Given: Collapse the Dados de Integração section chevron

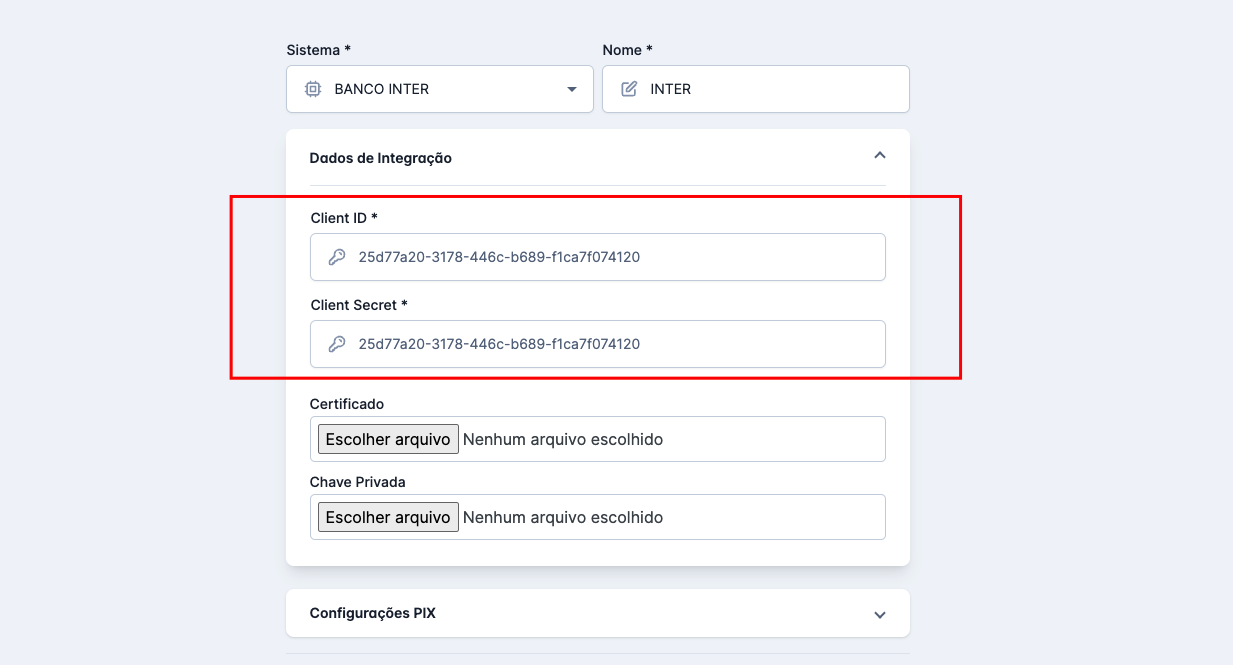Looking at the screenshot, I should 880,156.
